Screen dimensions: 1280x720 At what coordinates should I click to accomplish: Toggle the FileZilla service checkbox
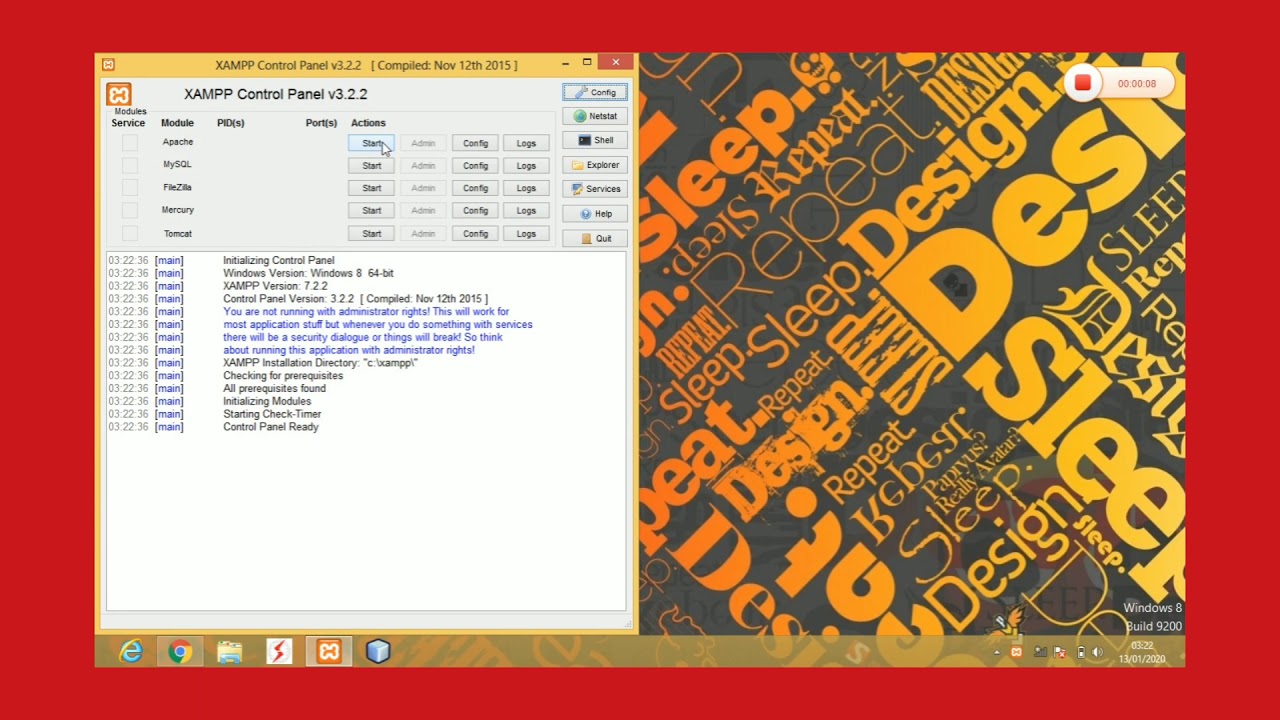[130, 188]
